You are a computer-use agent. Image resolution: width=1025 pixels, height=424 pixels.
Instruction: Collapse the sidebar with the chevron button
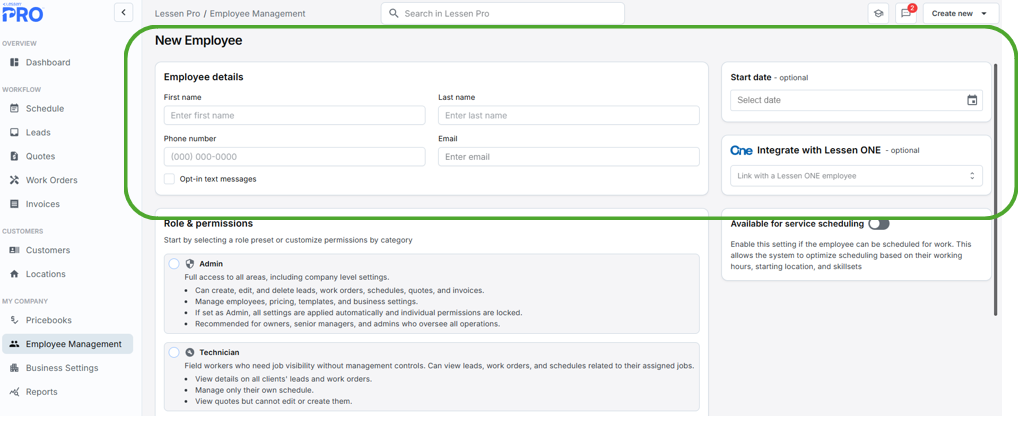point(123,13)
